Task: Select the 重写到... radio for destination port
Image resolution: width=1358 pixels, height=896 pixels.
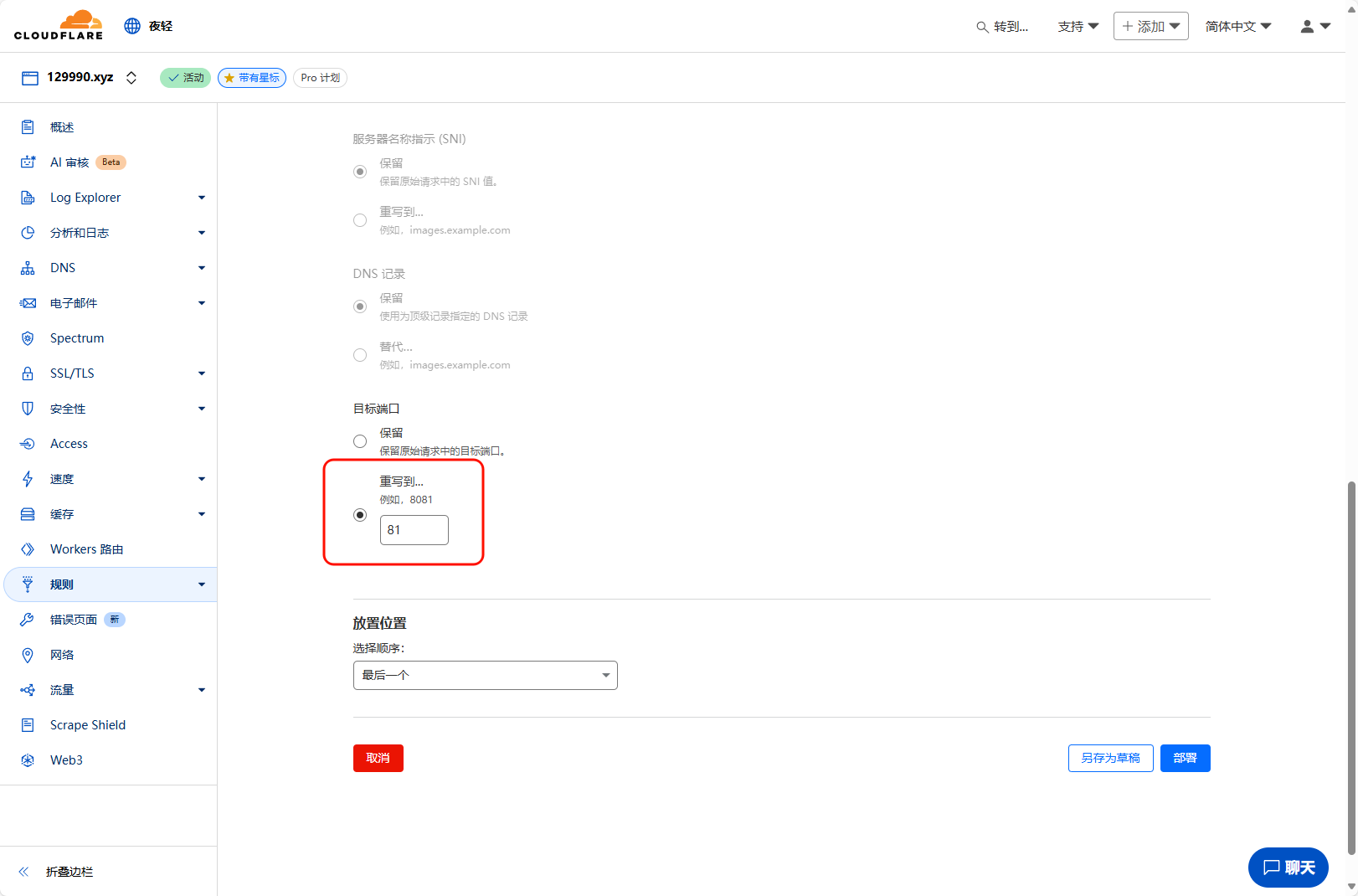Action: pyautogui.click(x=360, y=515)
